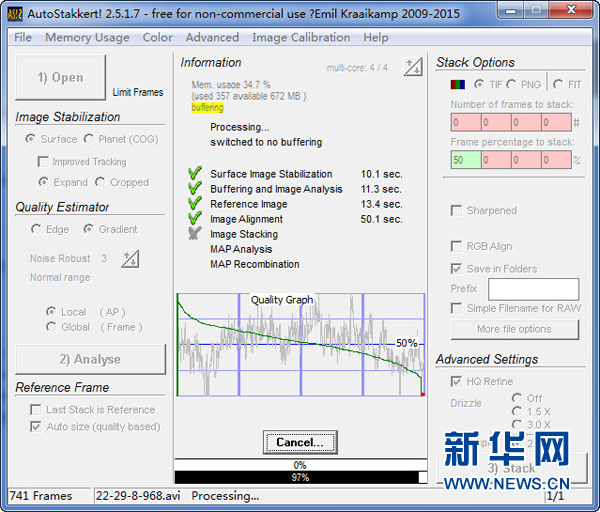Toggle Auto size (quality based) checkbox
Image resolution: width=600 pixels, height=512 pixels.
click(36, 426)
